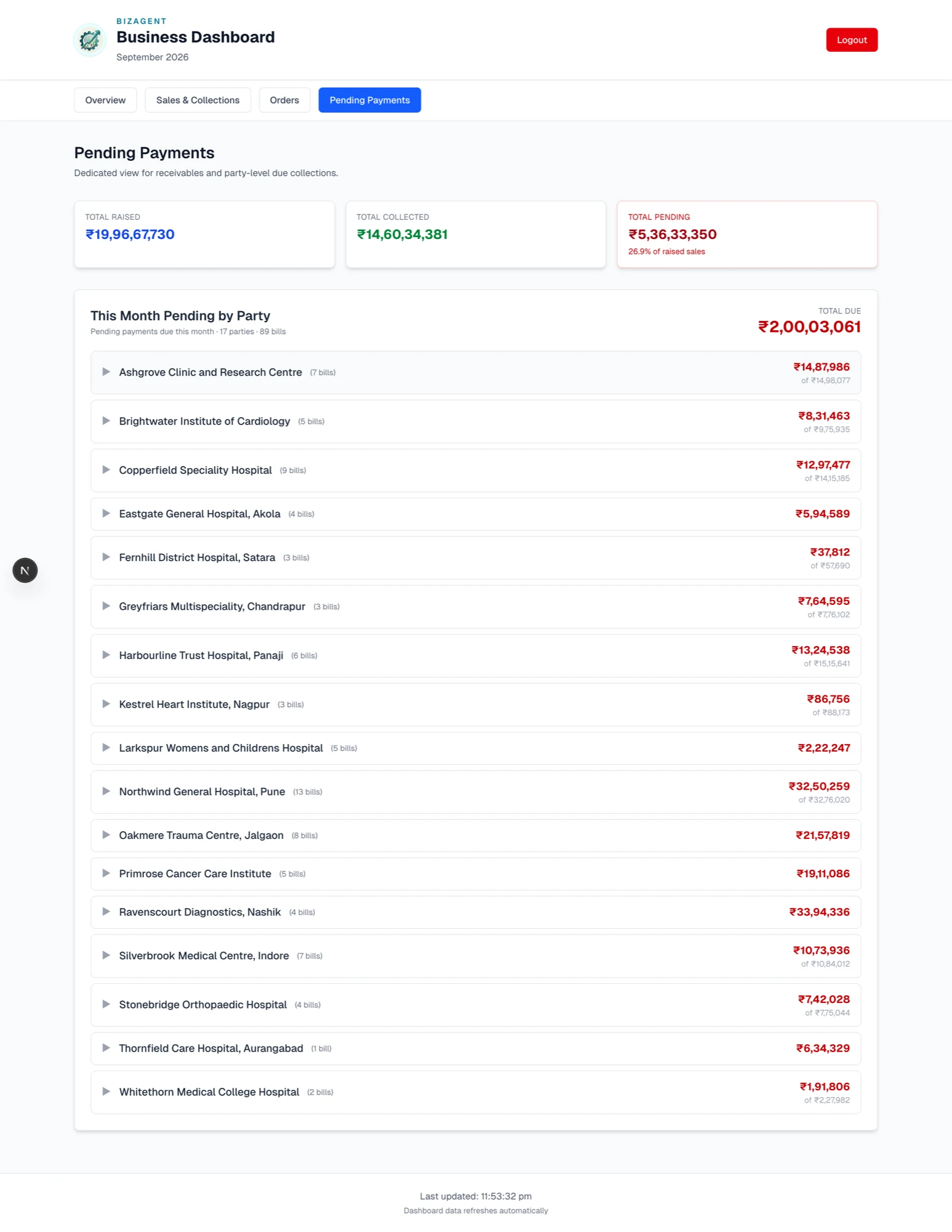Expand Oakmere Trauma Centre, Jalgaon row

(475, 836)
